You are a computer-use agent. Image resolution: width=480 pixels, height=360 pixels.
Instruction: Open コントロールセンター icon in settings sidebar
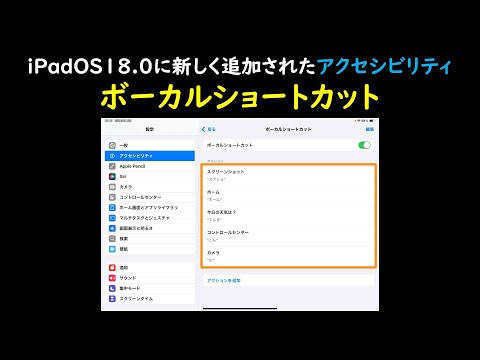click(112, 197)
